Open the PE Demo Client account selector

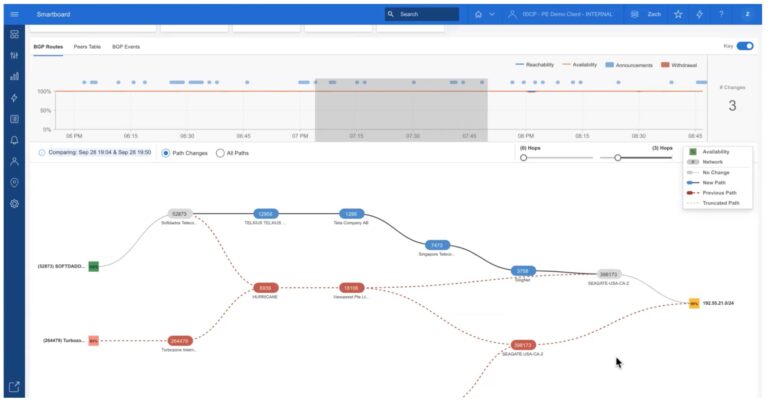pyautogui.click(x=567, y=14)
